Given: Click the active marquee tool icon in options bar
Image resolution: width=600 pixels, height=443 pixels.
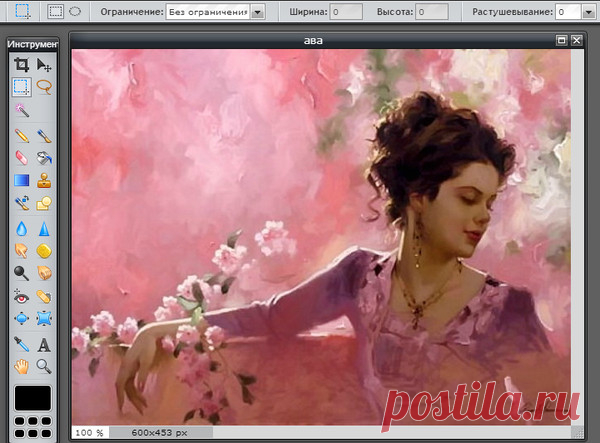Looking at the screenshot, I should [x=22, y=11].
